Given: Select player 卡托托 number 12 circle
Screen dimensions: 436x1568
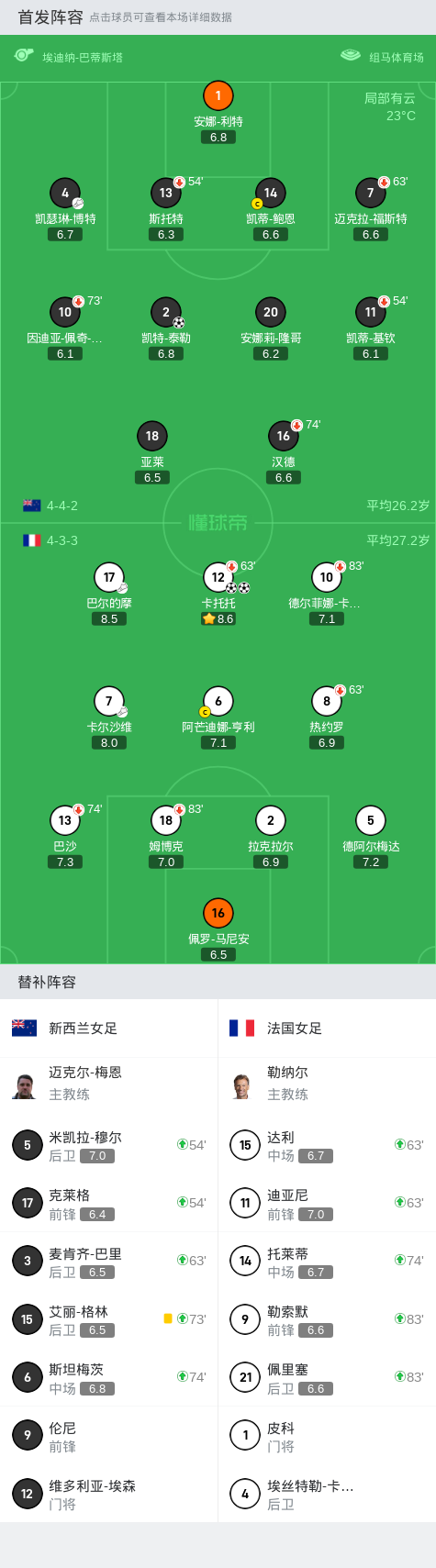Looking at the screenshot, I should (x=218, y=577).
